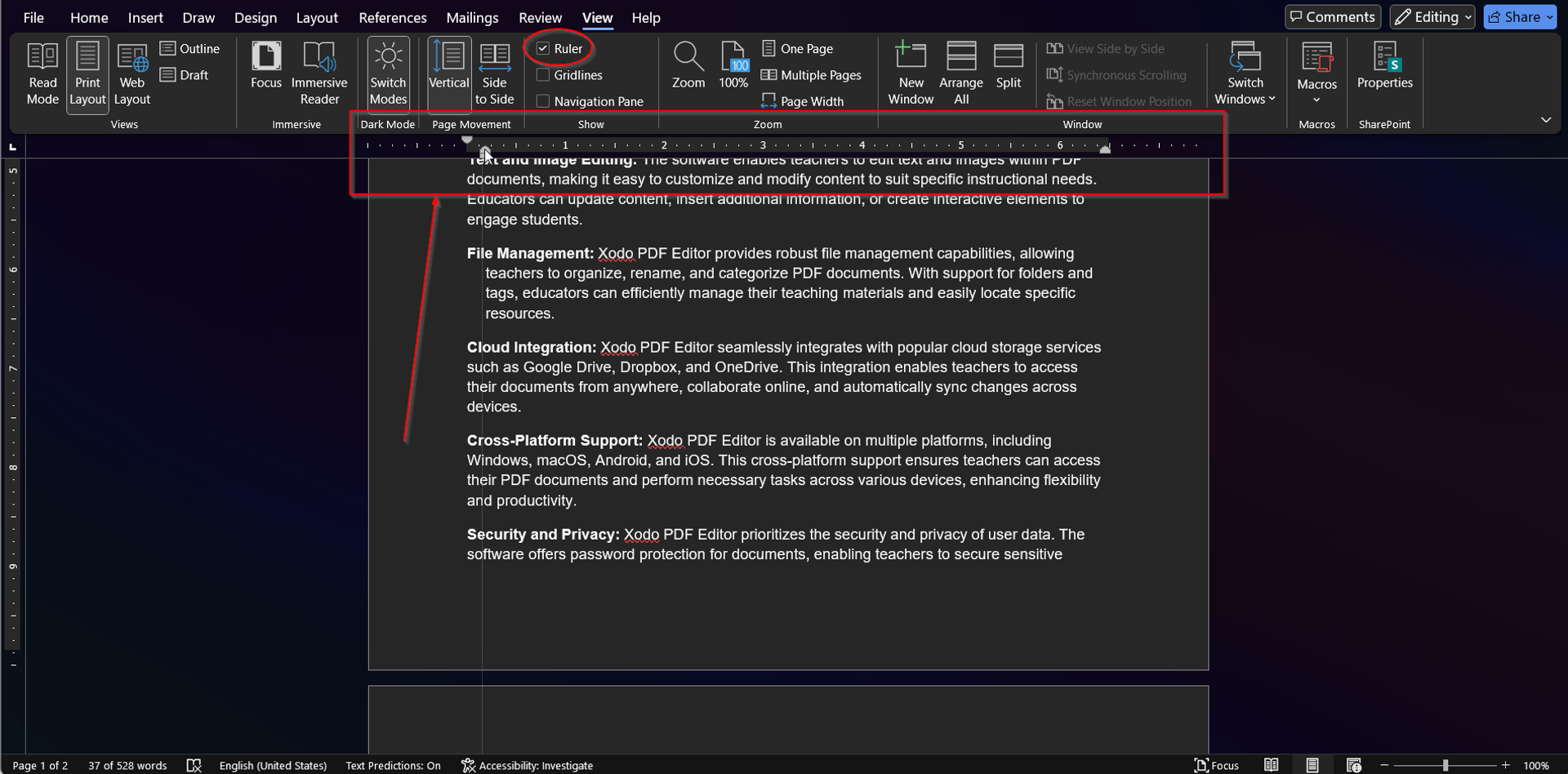Screen dimensions: 1568x774
Task: Click the bold "Security and Privacy:" heading text
Action: click(x=543, y=534)
